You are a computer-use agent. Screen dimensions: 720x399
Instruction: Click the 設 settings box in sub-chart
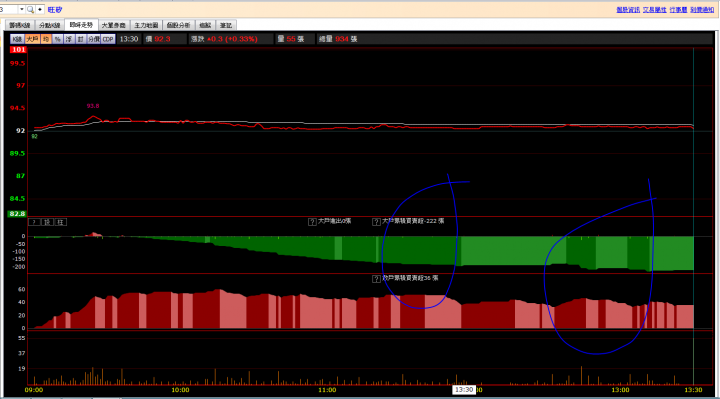coord(47,222)
